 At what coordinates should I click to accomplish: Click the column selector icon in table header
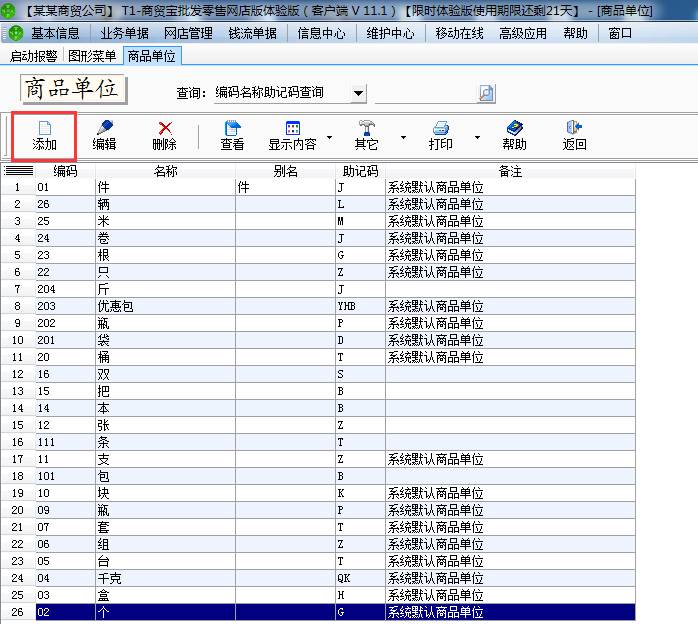(x=18, y=171)
